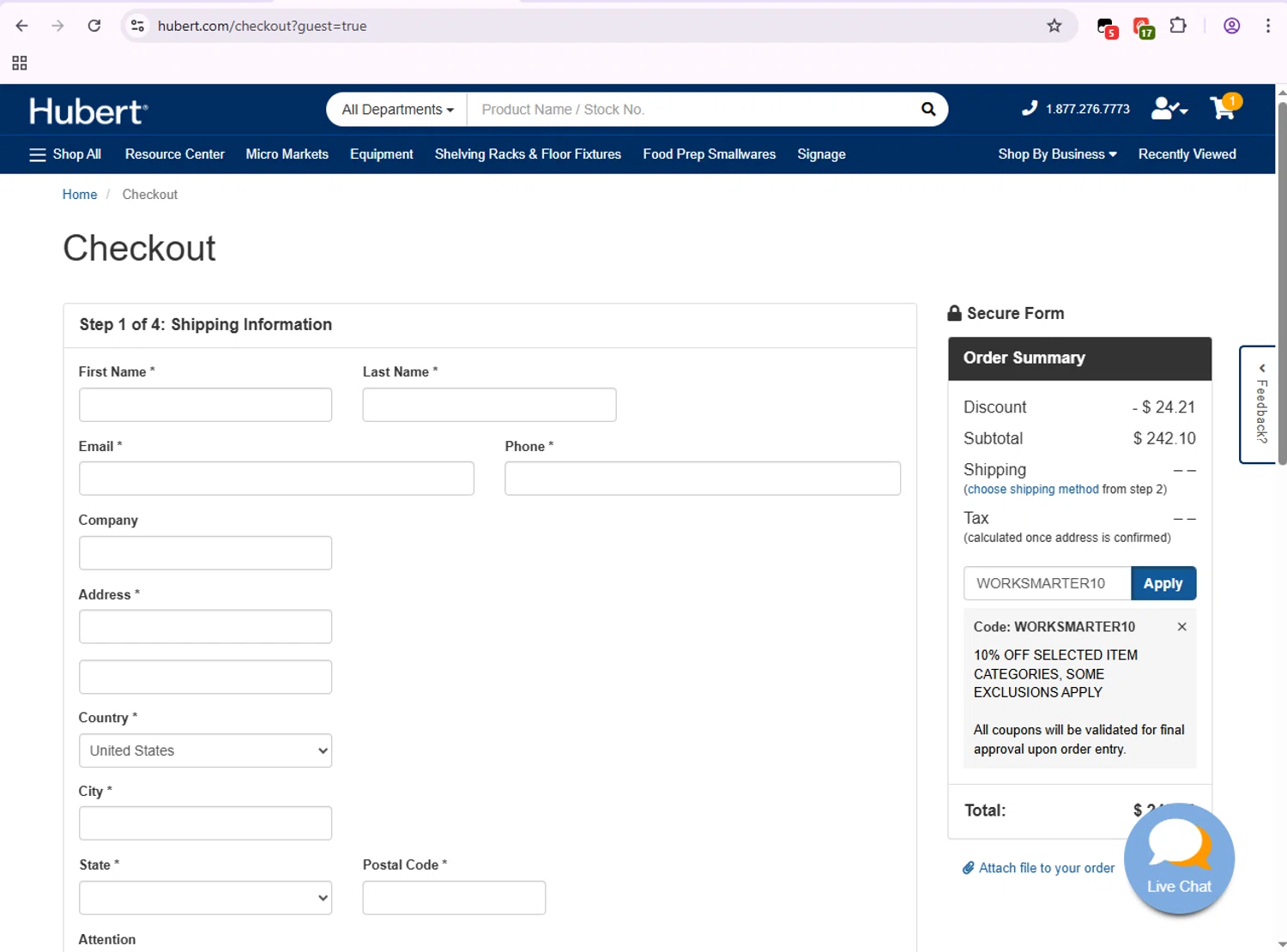Image resolution: width=1287 pixels, height=952 pixels.
Task: Click the browser back arrow
Action: pos(21,26)
